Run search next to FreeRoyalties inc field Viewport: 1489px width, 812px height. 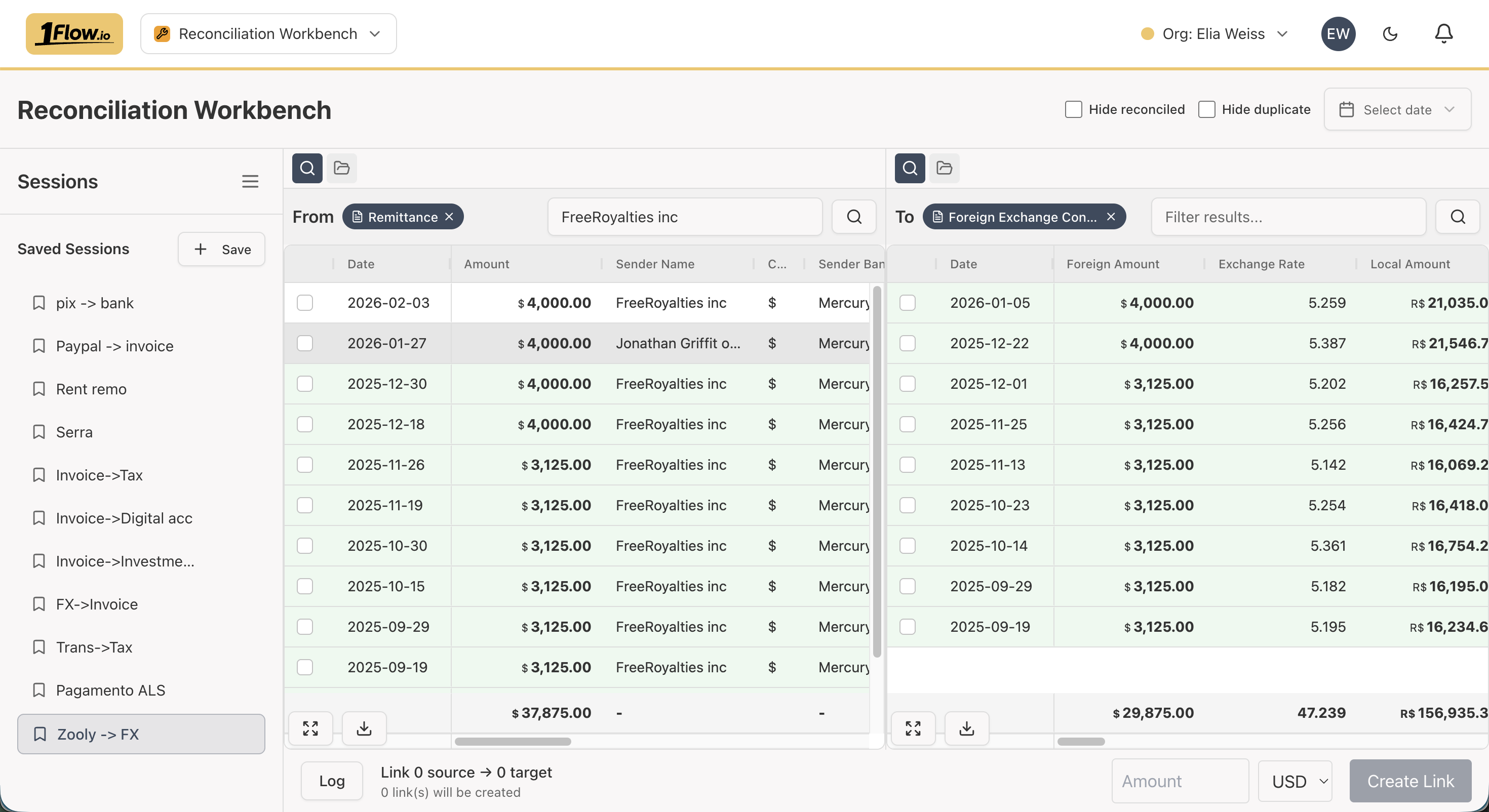[x=854, y=217]
